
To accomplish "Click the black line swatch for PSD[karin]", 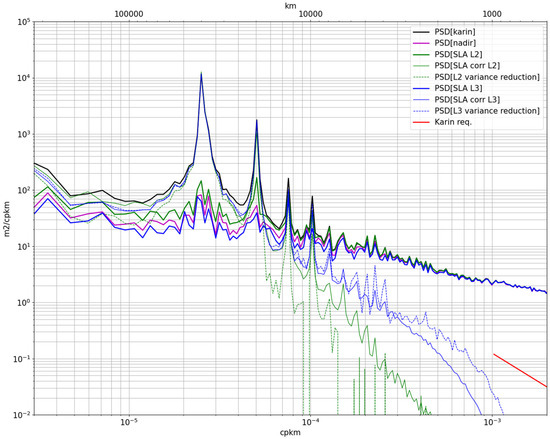I will pyautogui.click(x=421, y=32).
